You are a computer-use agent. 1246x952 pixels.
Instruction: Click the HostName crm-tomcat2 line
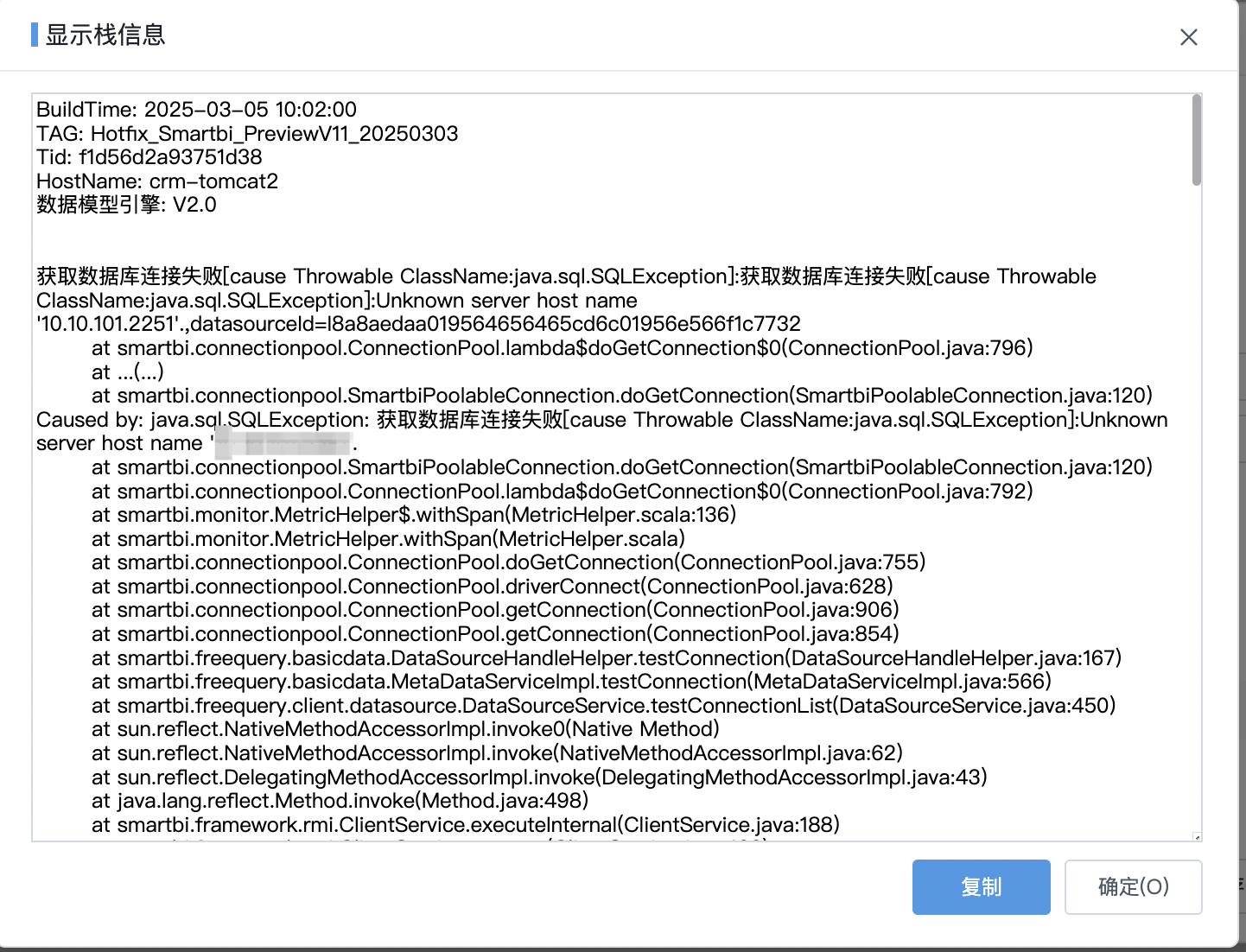[157, 181]
